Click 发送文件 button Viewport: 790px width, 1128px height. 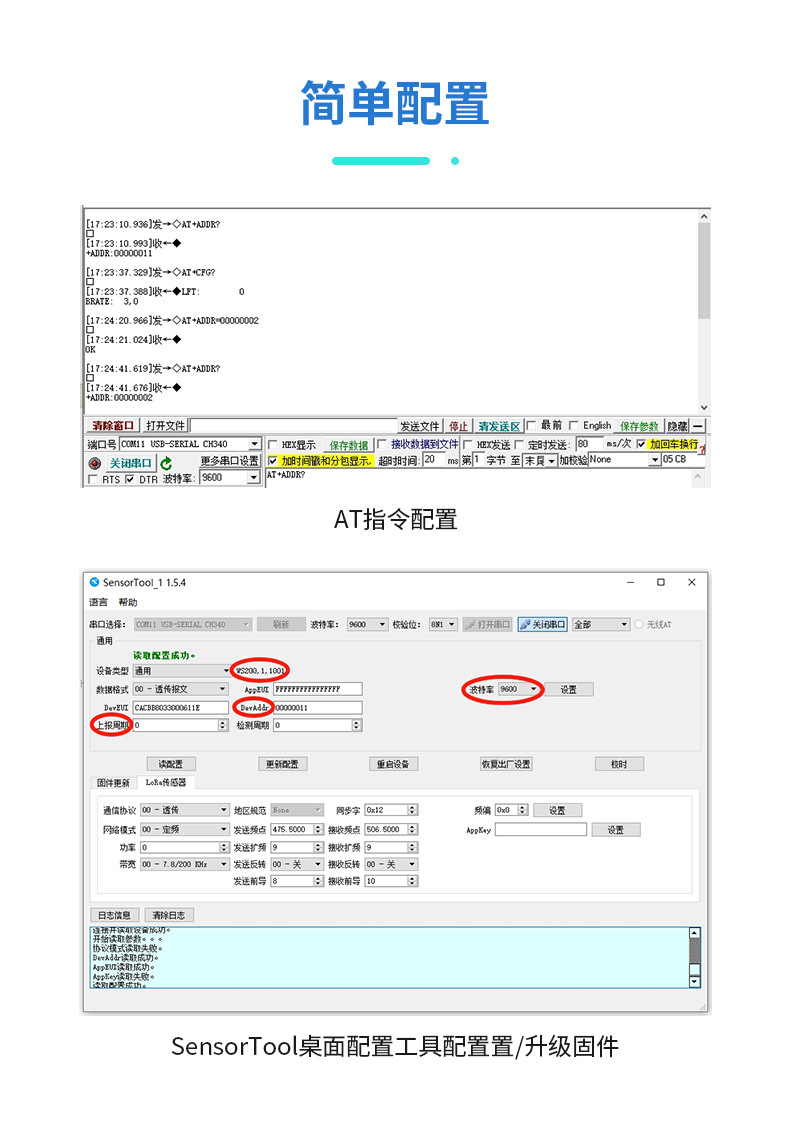coord(420,426)
